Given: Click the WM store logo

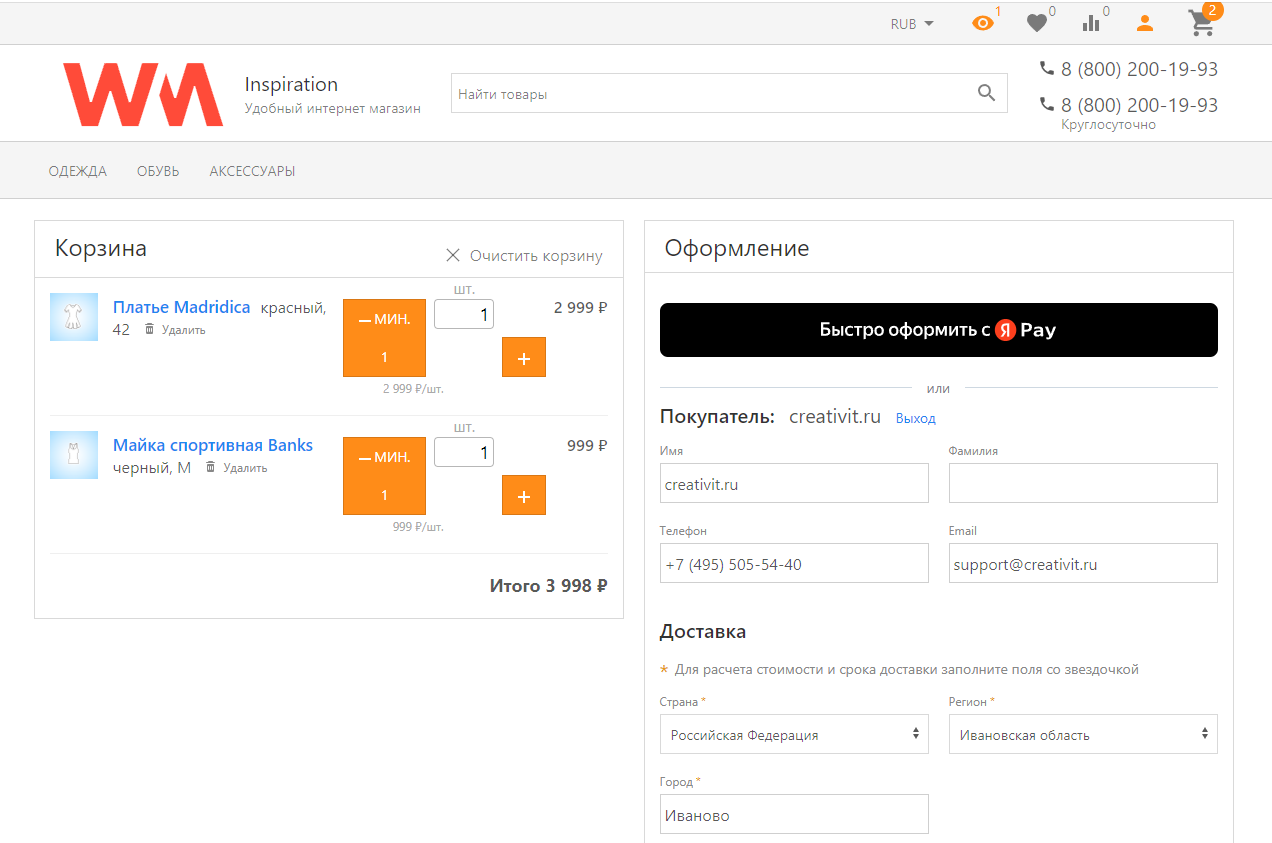Looking at the screenshot, I should click(x=142, y=95).
